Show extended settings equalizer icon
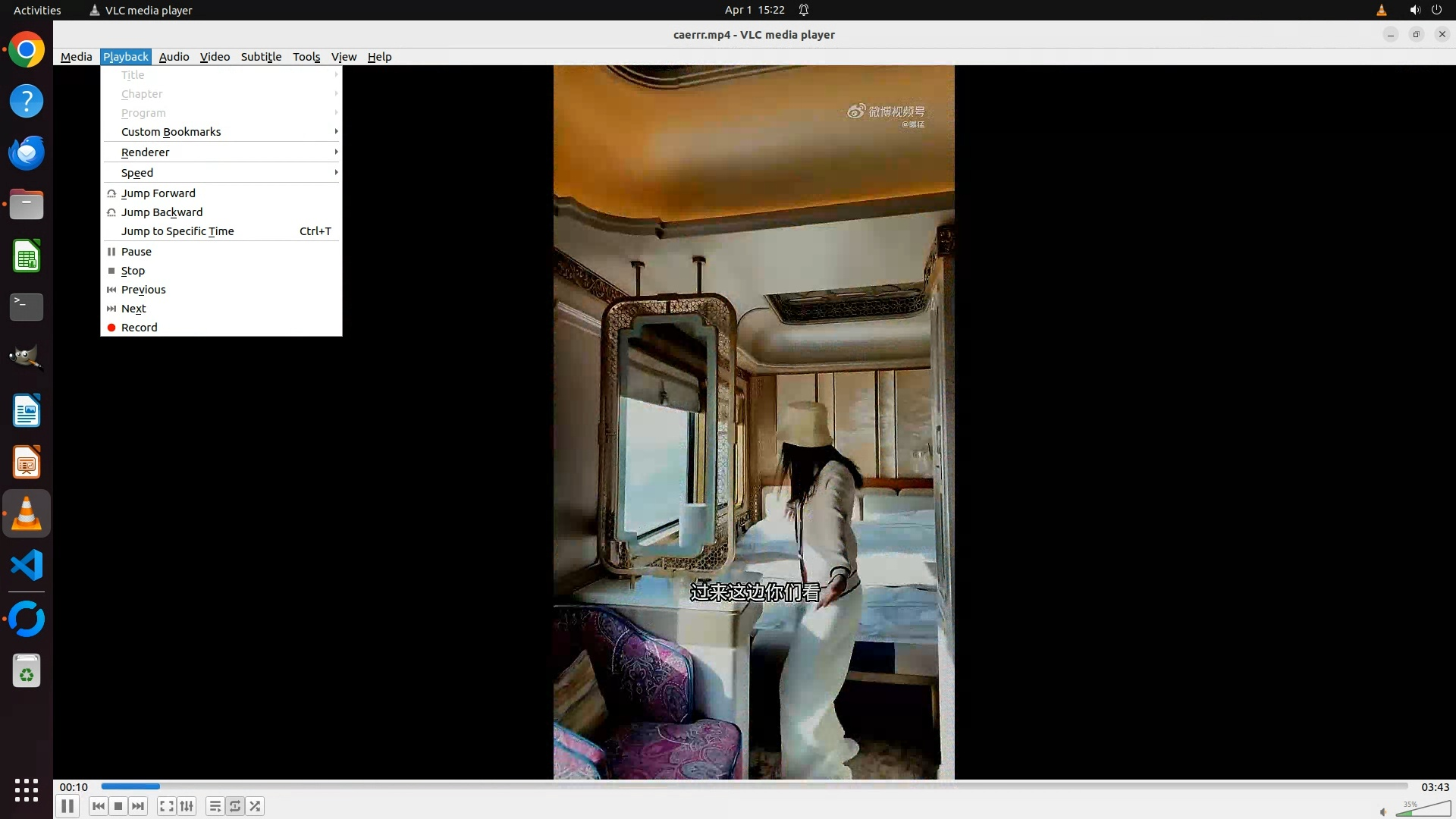The image size is (1456, 819). click(187, 806)
